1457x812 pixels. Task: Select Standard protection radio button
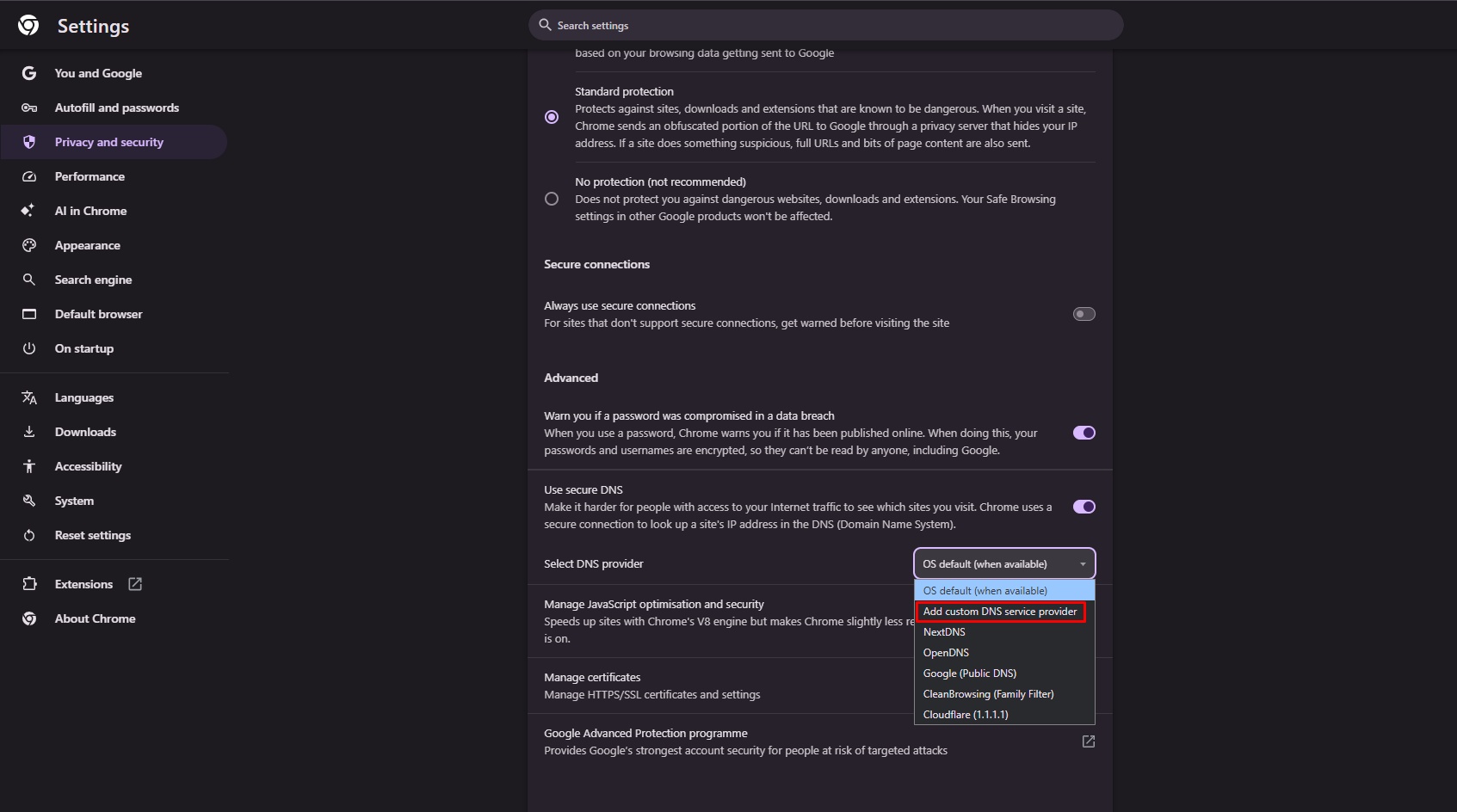[552, 117]
